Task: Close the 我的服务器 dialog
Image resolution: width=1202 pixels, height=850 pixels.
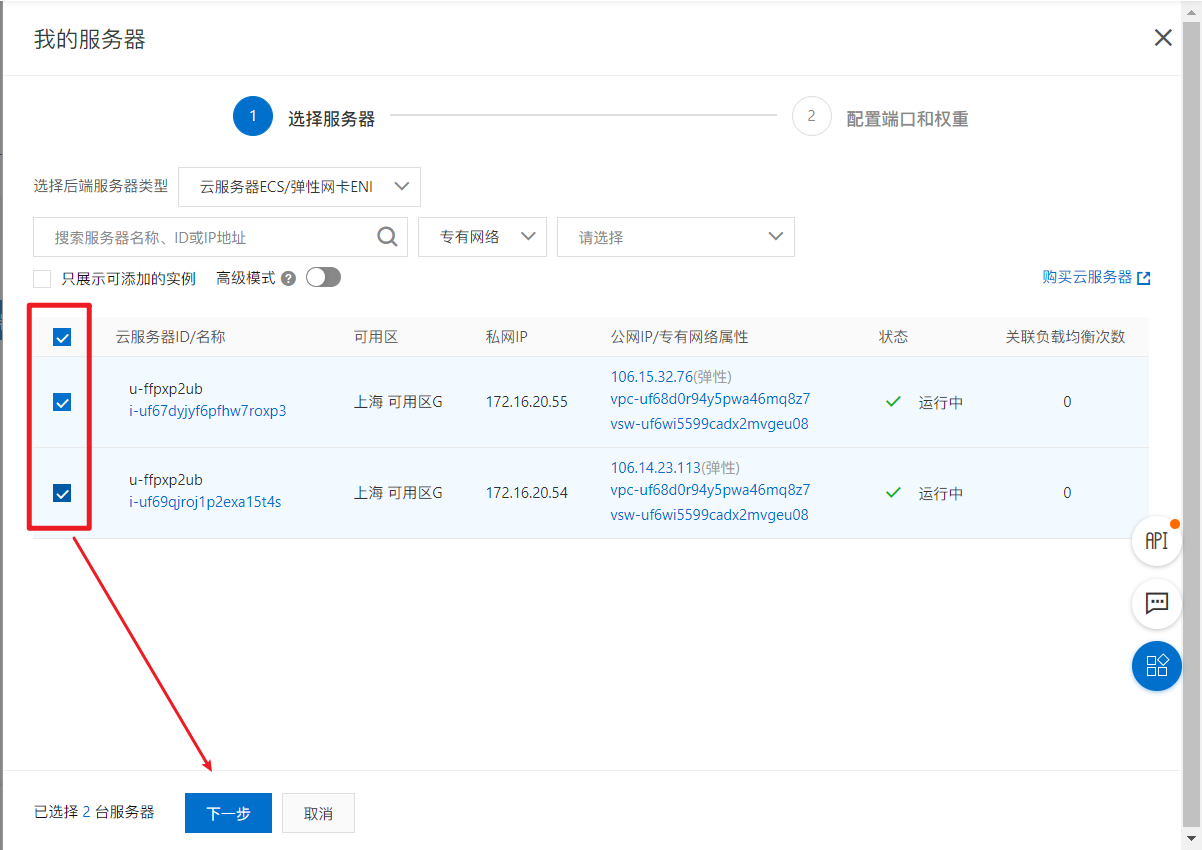Action: [1163, 38]
